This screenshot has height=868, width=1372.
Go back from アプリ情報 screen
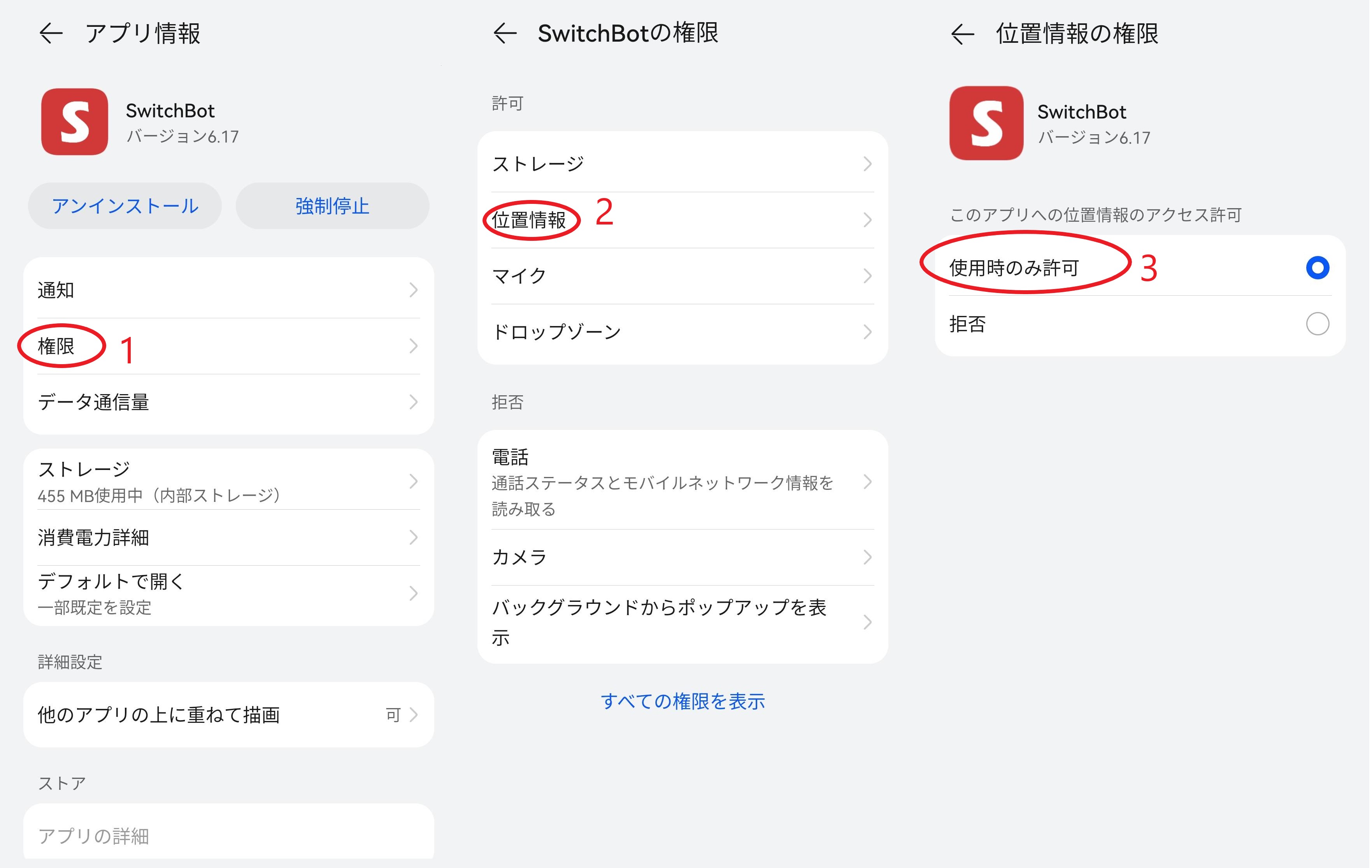tap(51, 33)
